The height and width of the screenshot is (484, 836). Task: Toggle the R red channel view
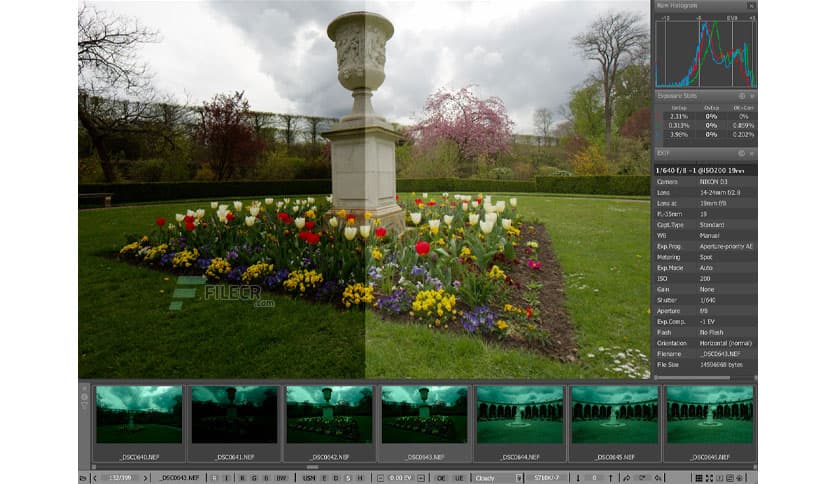click(x=242, y=478)
